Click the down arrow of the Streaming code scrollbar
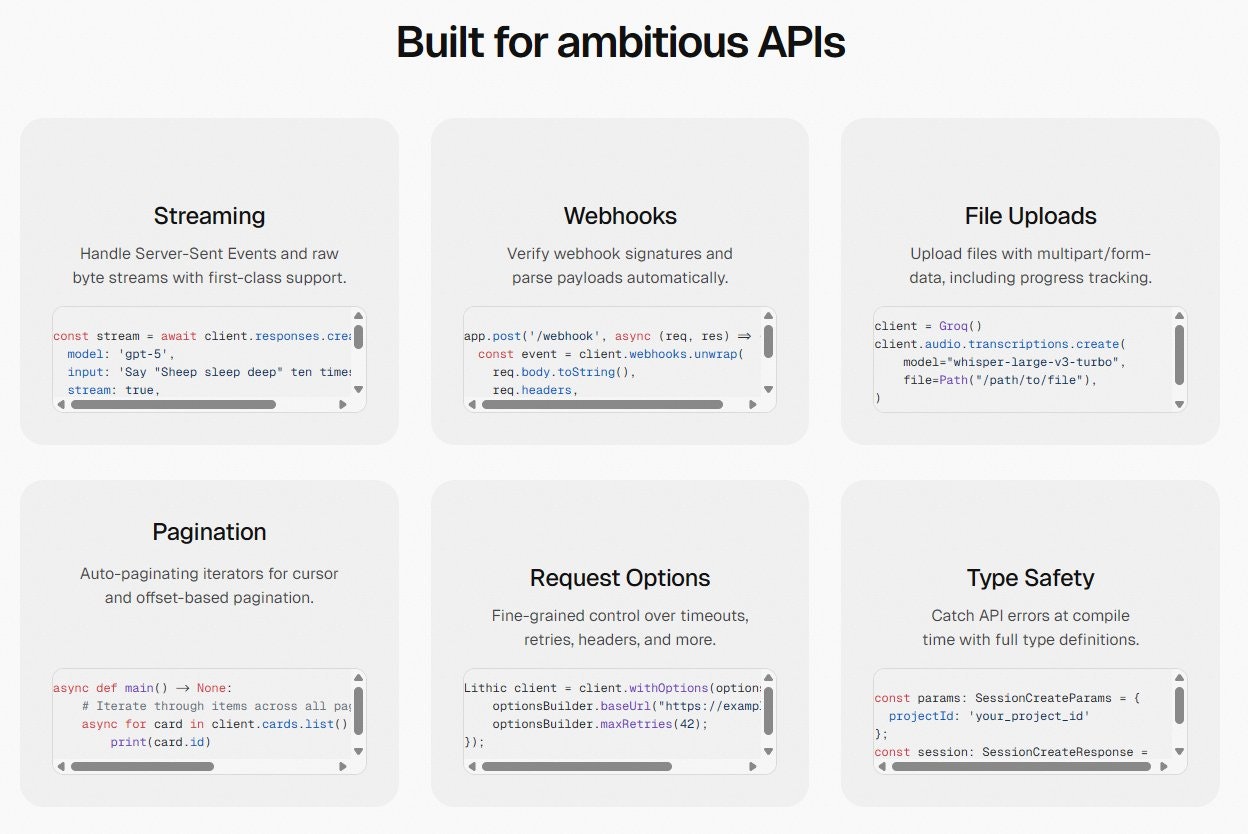This screenshot has height=834, width=1248. click(x=359, y=388)
